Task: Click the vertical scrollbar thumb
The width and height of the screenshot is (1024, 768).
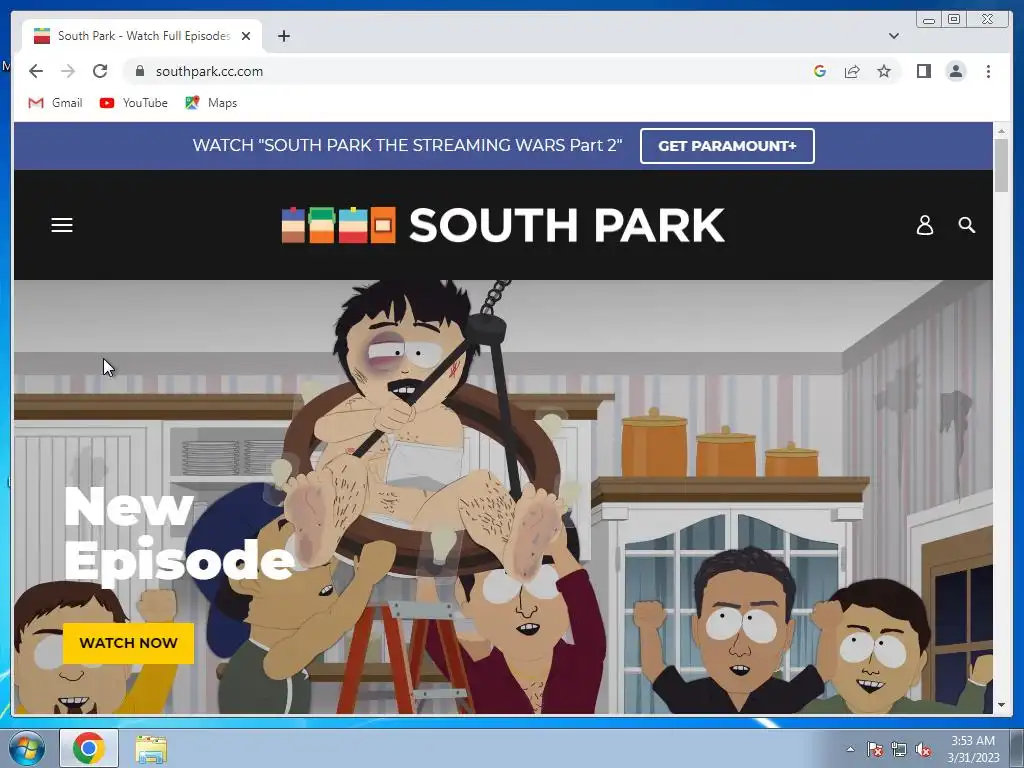Action: coord(1001,165)
